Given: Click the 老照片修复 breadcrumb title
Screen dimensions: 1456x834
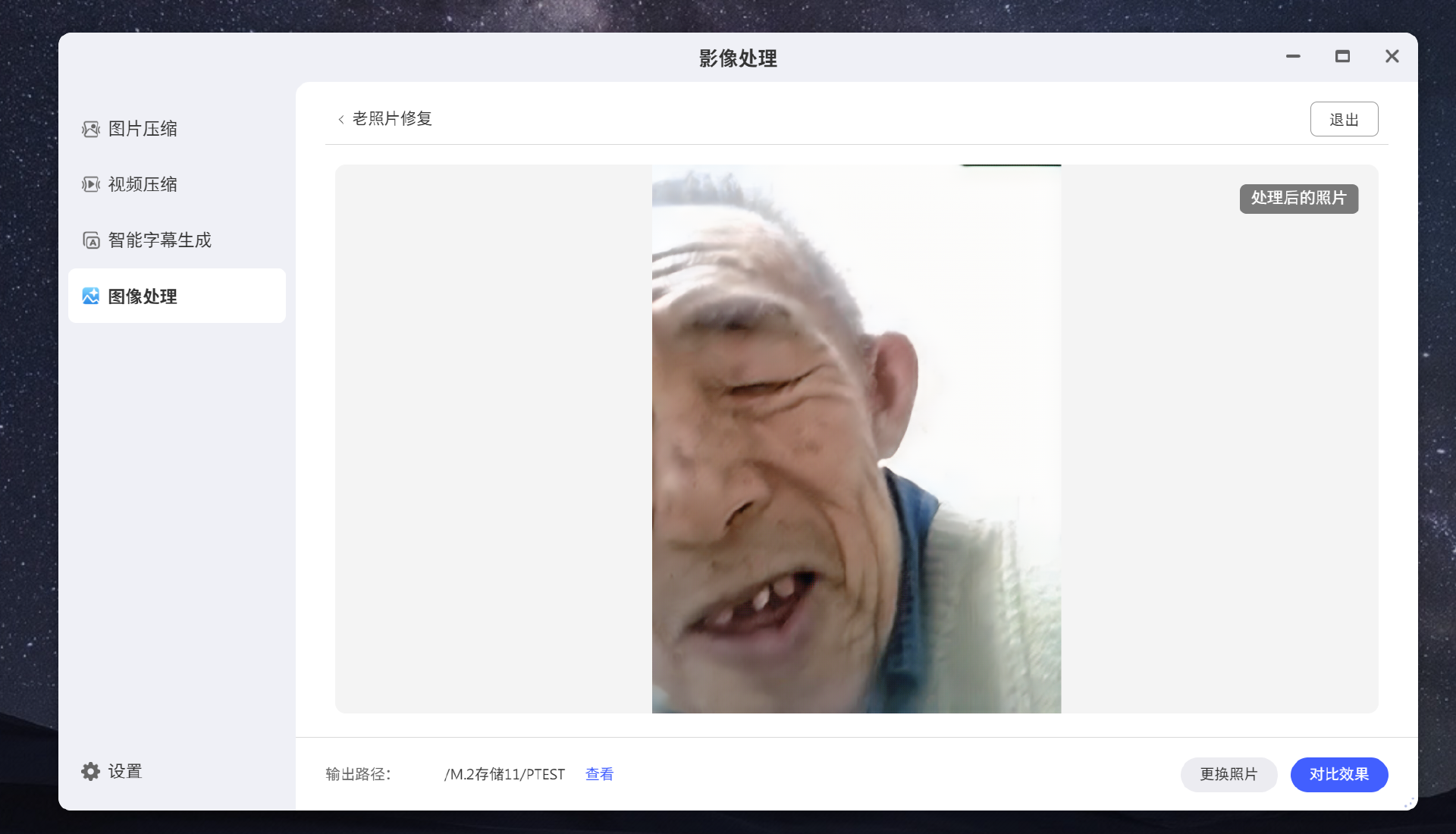Looking at the screenshot, I should (x=392, y=119).
